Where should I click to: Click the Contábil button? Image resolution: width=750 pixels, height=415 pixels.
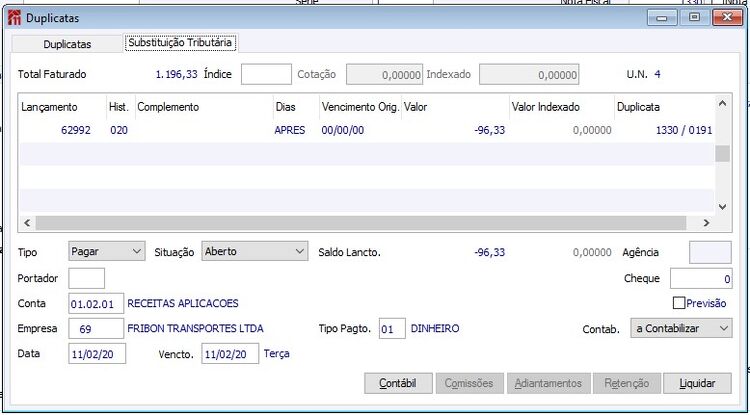[398, 383]
